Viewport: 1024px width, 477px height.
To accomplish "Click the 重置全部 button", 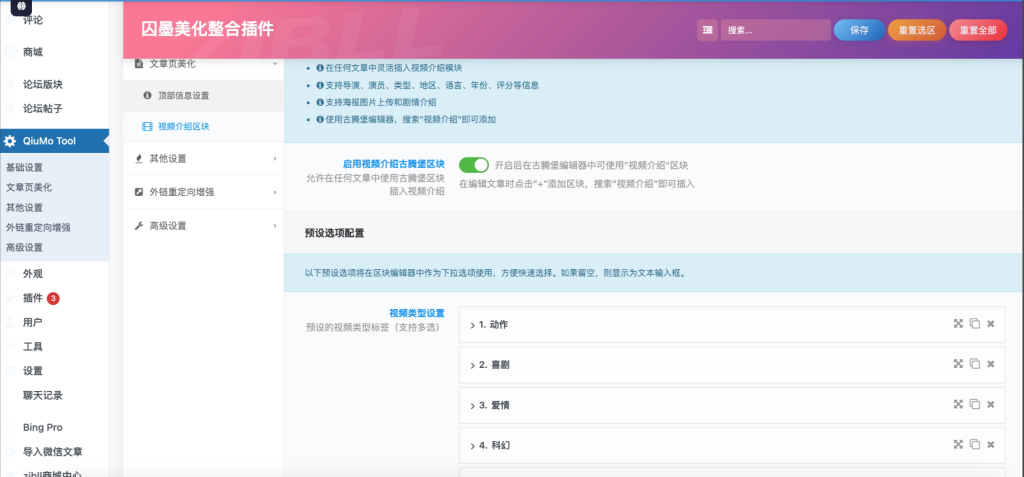I will 978,30.
